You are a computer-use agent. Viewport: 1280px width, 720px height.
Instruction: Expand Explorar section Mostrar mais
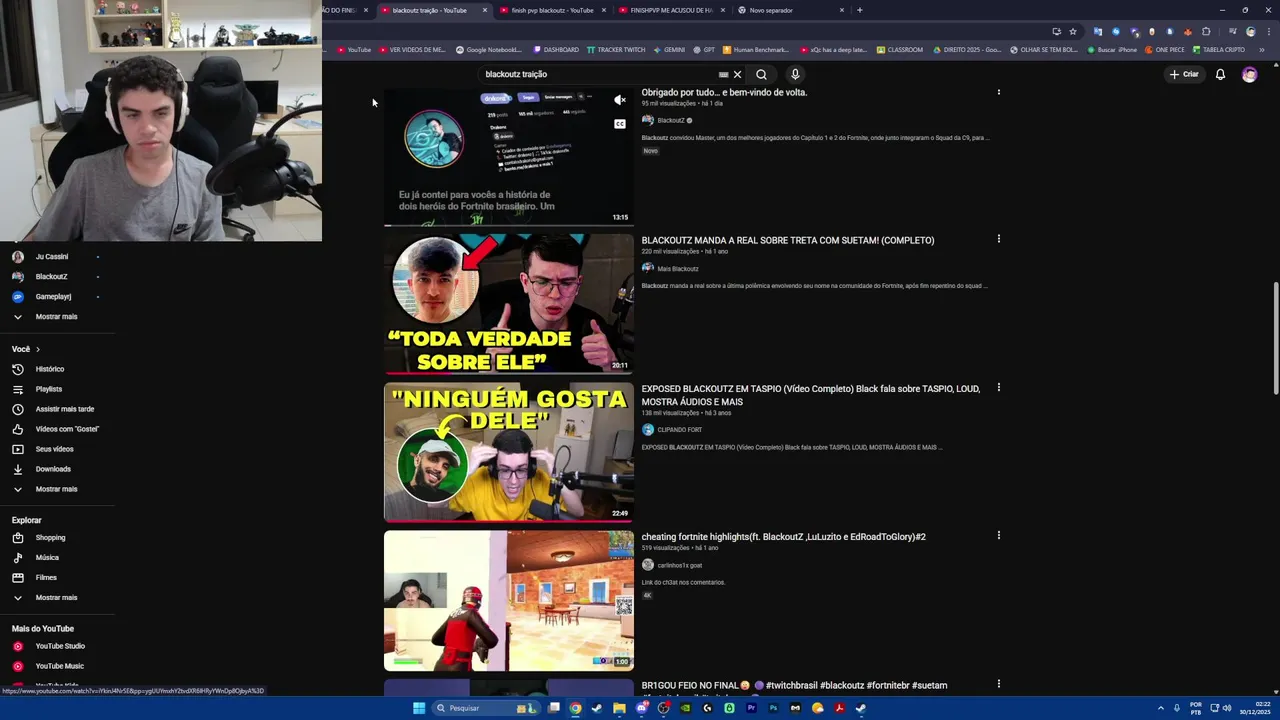56,598
